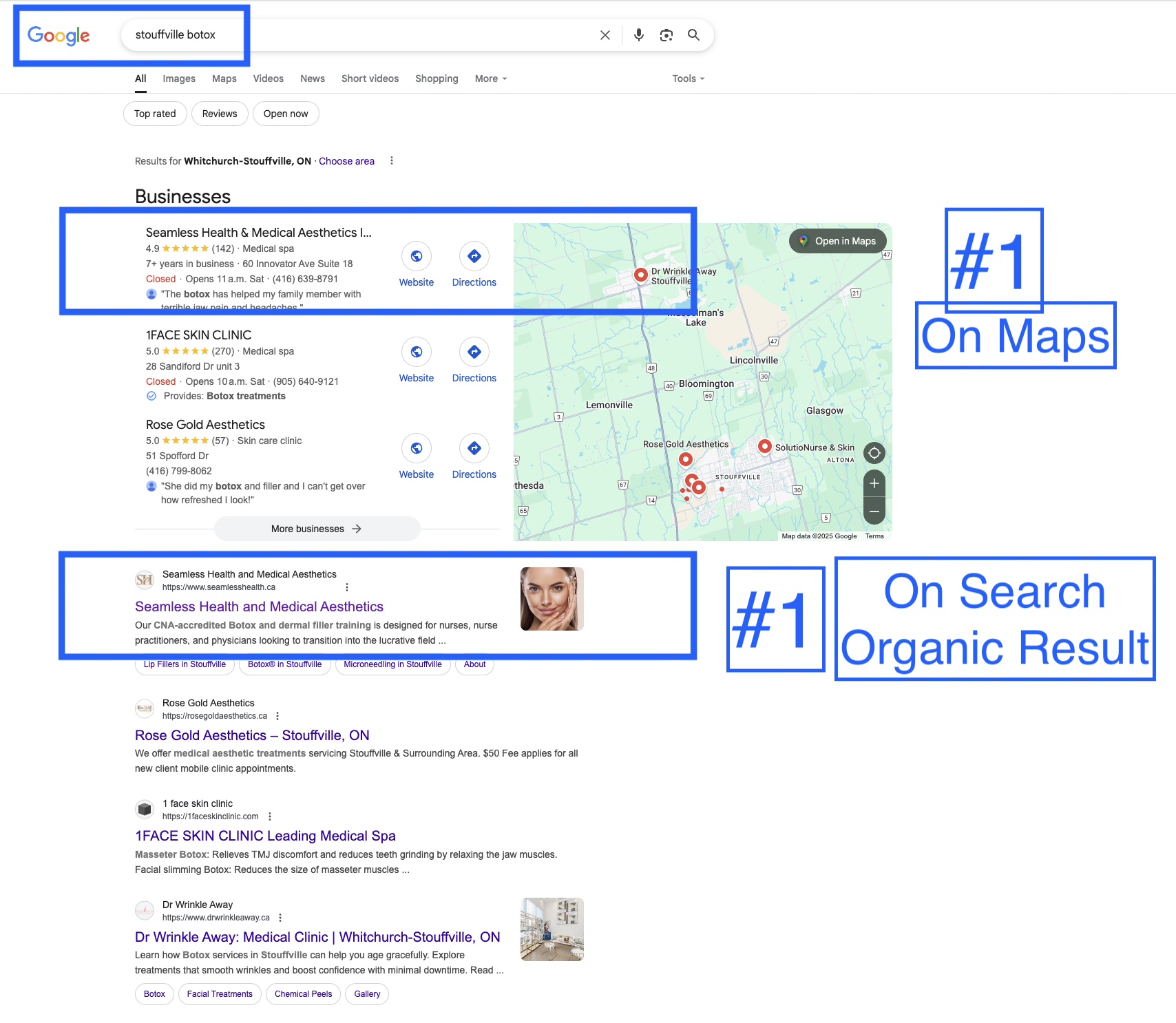Expand the More search categories dropdown
This screenshot has width=1176, height=1023.
[x=491, y=78]
